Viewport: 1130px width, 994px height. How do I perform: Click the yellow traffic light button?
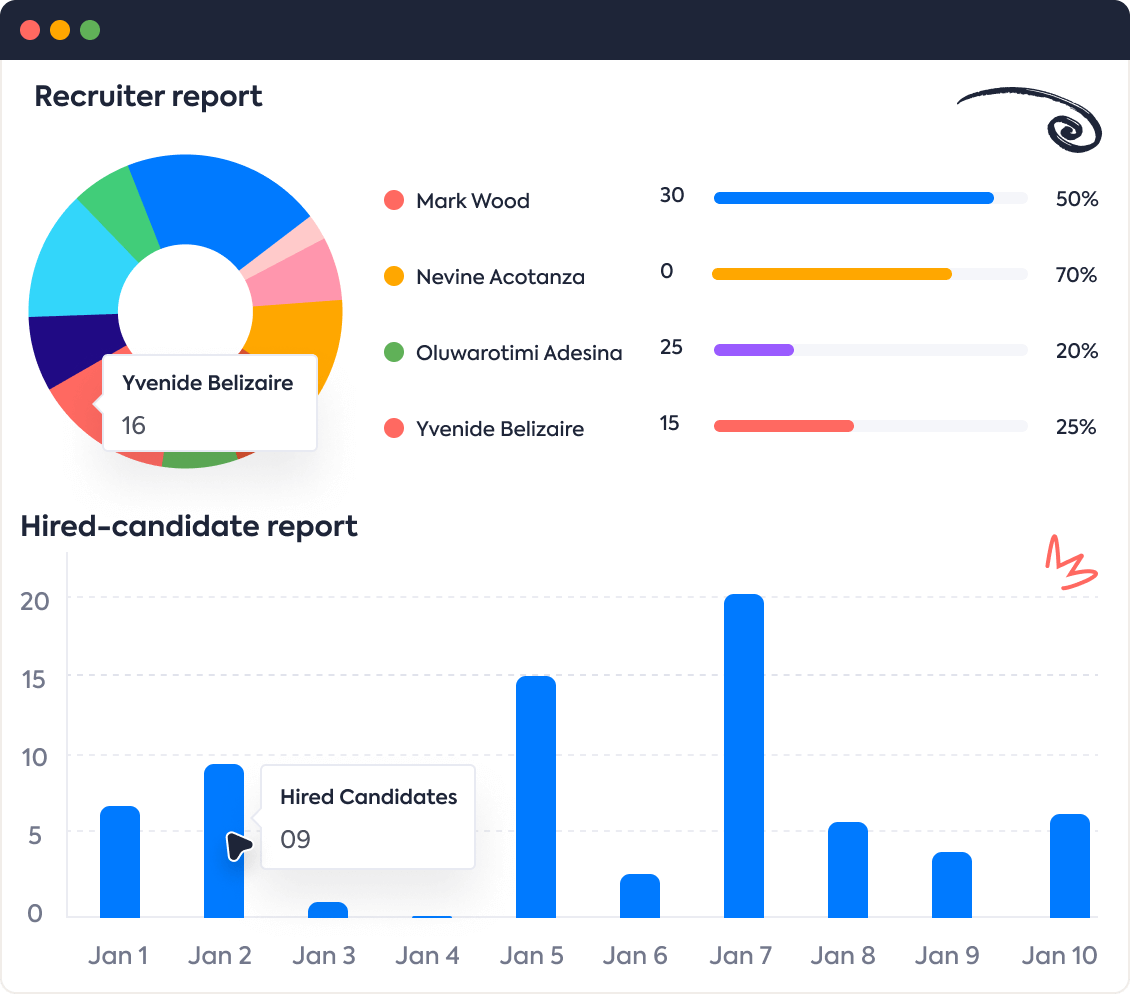click(60, 30)
